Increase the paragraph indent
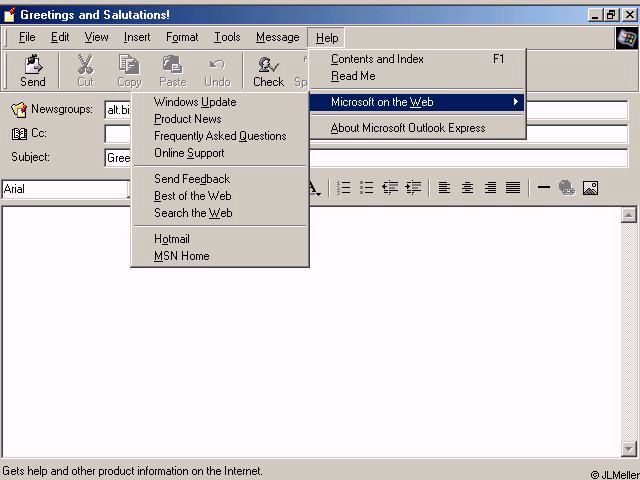This screenshot has width=640, height=480. pyautogui.click(x=413, y=188)
